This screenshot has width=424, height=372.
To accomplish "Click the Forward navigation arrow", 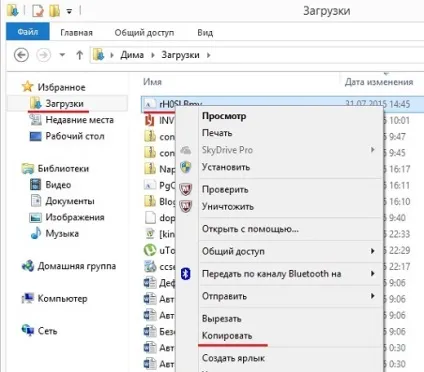I will (x=44, y=55).
